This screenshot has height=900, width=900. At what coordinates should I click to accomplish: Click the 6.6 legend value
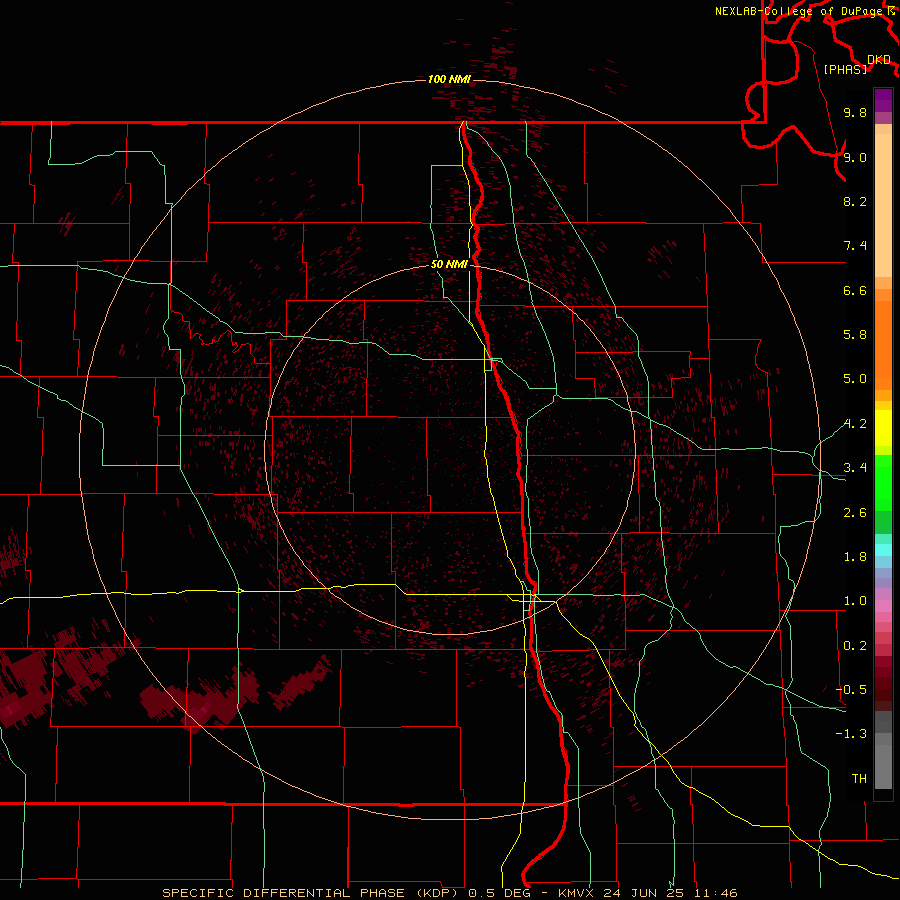(855, 290)
